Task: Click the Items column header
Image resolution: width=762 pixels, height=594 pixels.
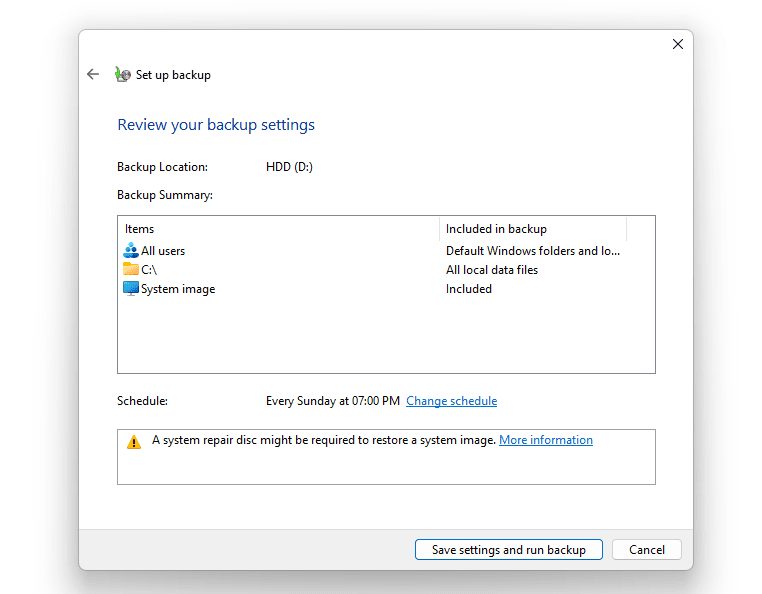Action: (x=278, y=229)
